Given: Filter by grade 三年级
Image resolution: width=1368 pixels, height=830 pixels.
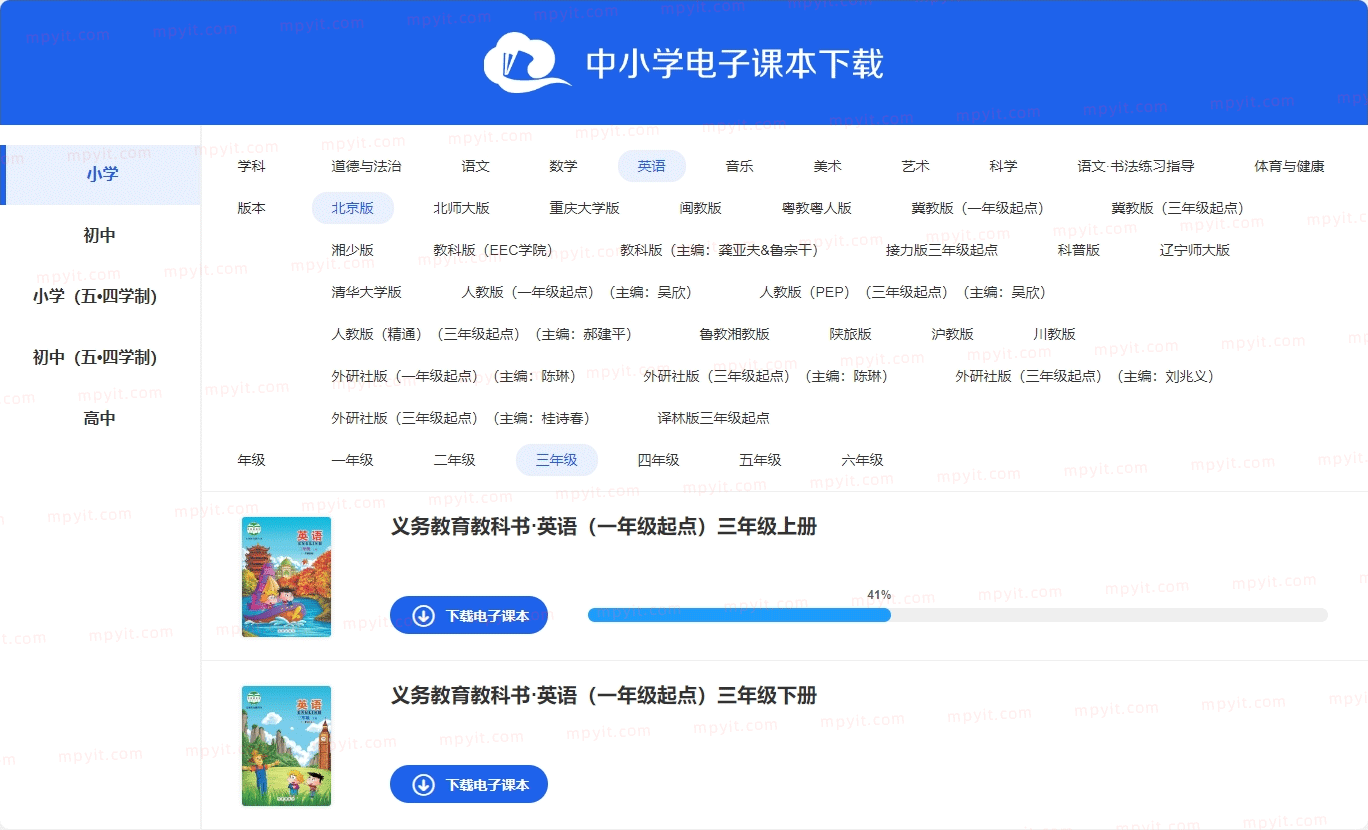Looking at the screenshot, I should point(557,460).
